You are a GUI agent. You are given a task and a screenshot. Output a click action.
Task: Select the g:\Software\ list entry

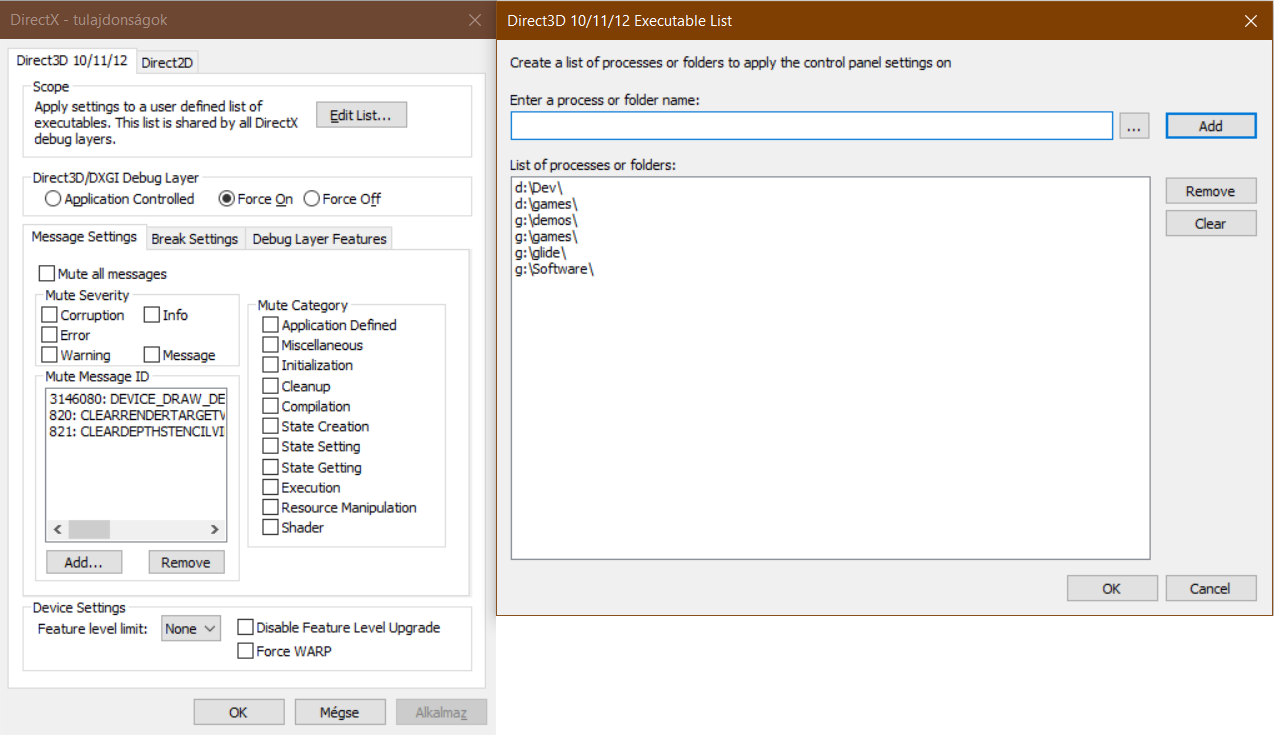click(x=553, y=269)
